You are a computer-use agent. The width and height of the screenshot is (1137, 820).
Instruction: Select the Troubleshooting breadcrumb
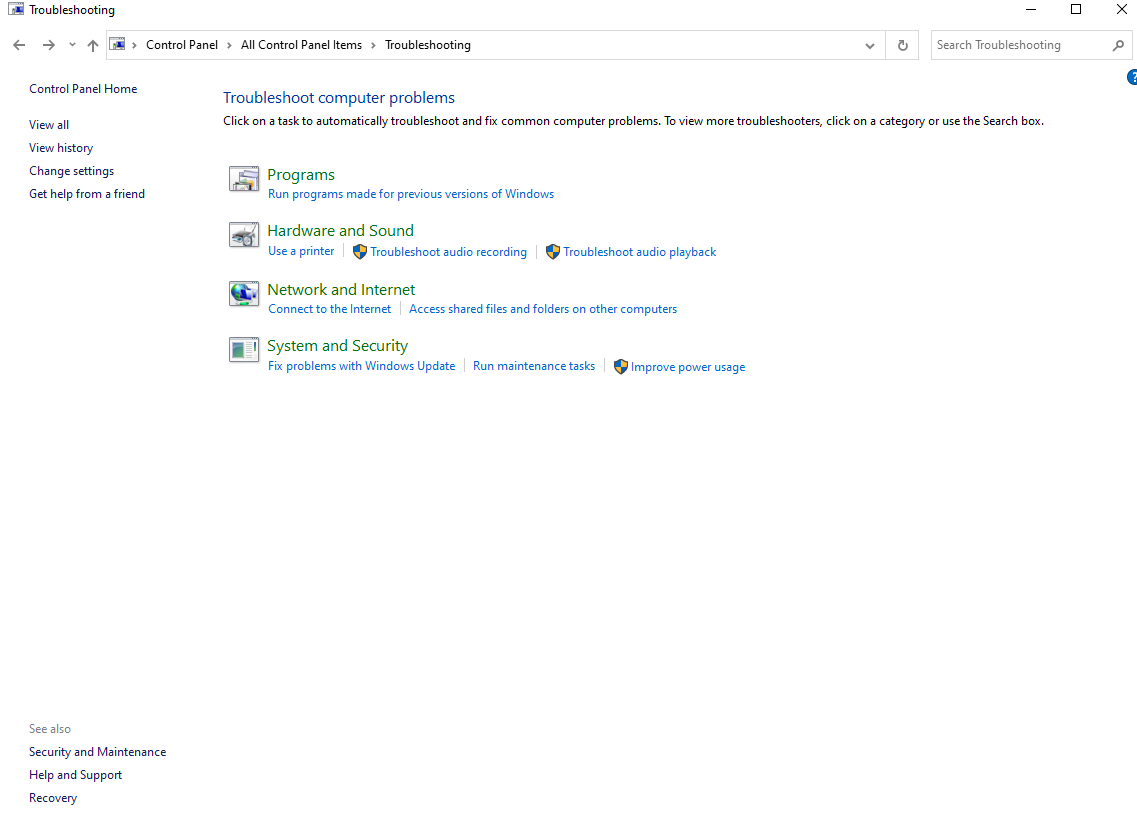[x=428, y=45]
